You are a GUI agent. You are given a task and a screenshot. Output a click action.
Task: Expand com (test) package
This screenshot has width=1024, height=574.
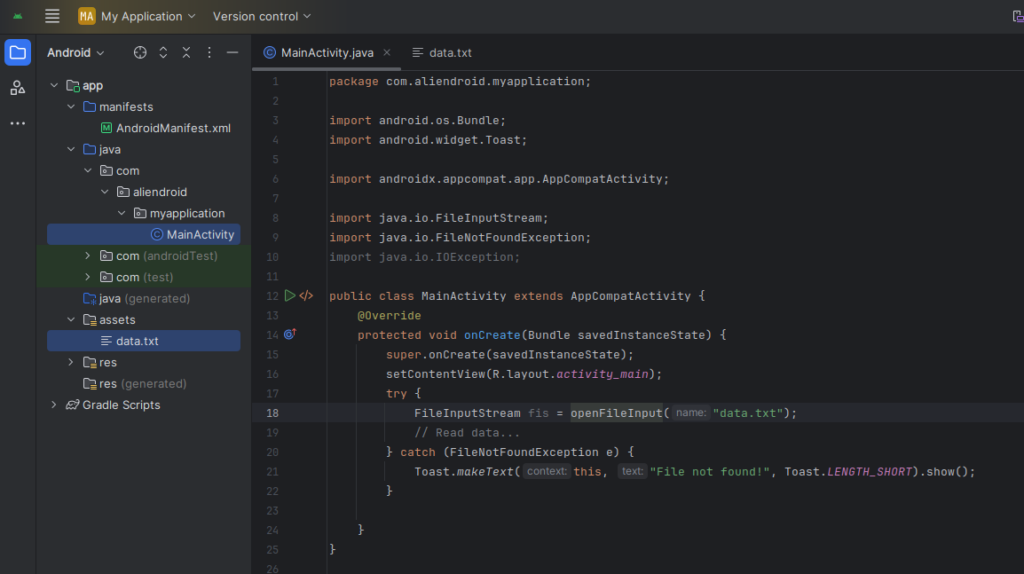(x=88, y=278)
